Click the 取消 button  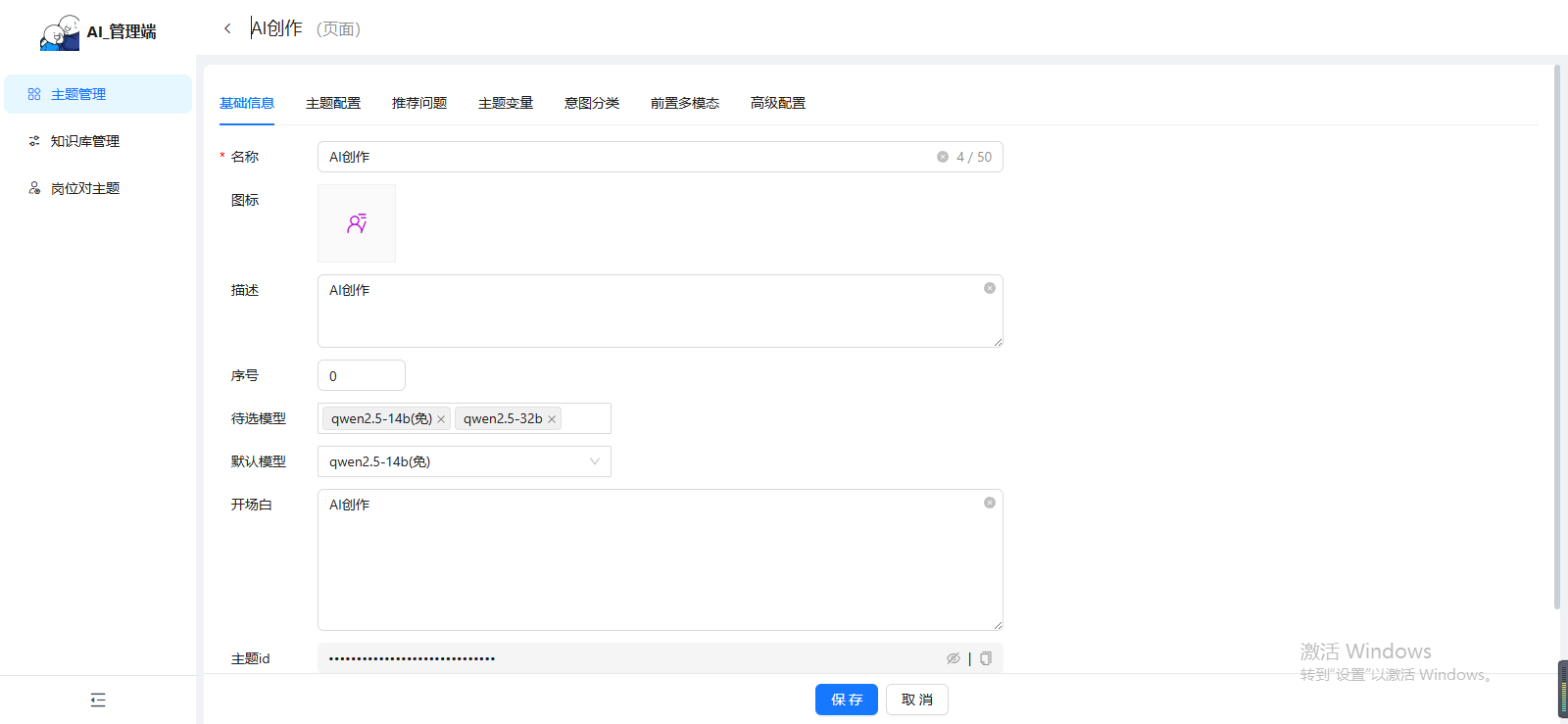[x=917, y=700]
